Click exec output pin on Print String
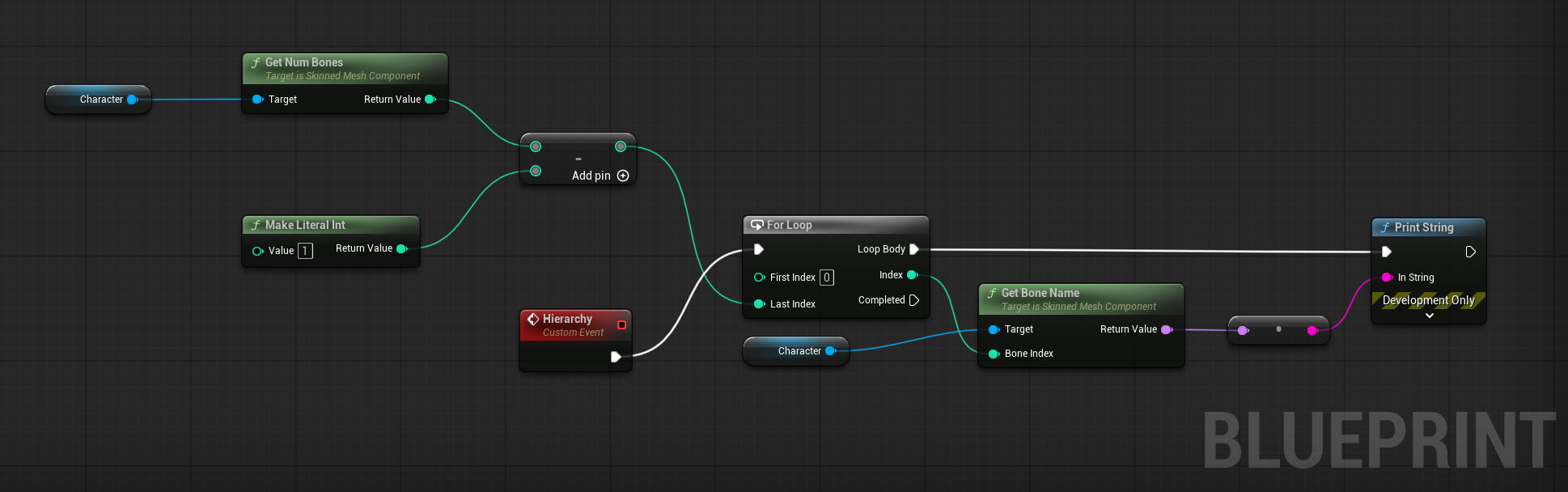This screenshot has width=1568, height=492. [x=1471, y=252]
